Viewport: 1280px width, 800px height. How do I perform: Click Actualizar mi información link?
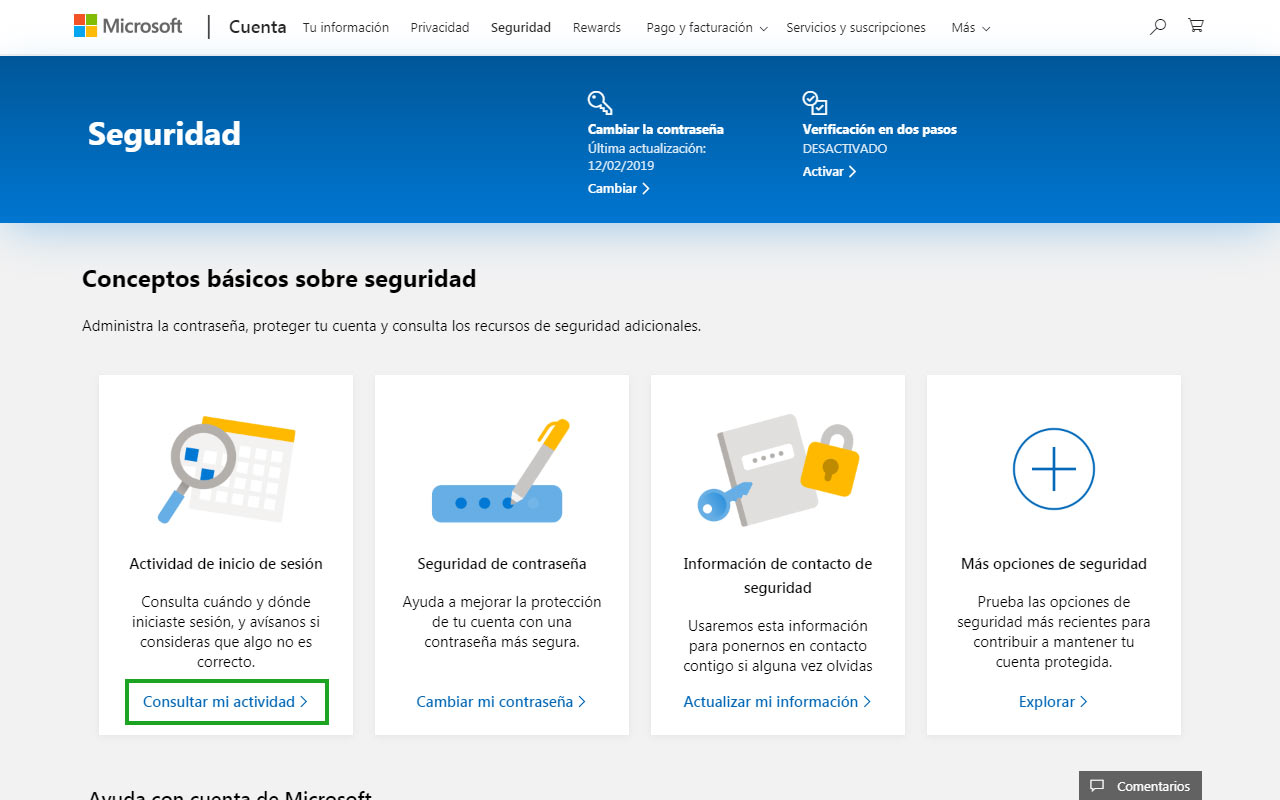coord(777,702)
